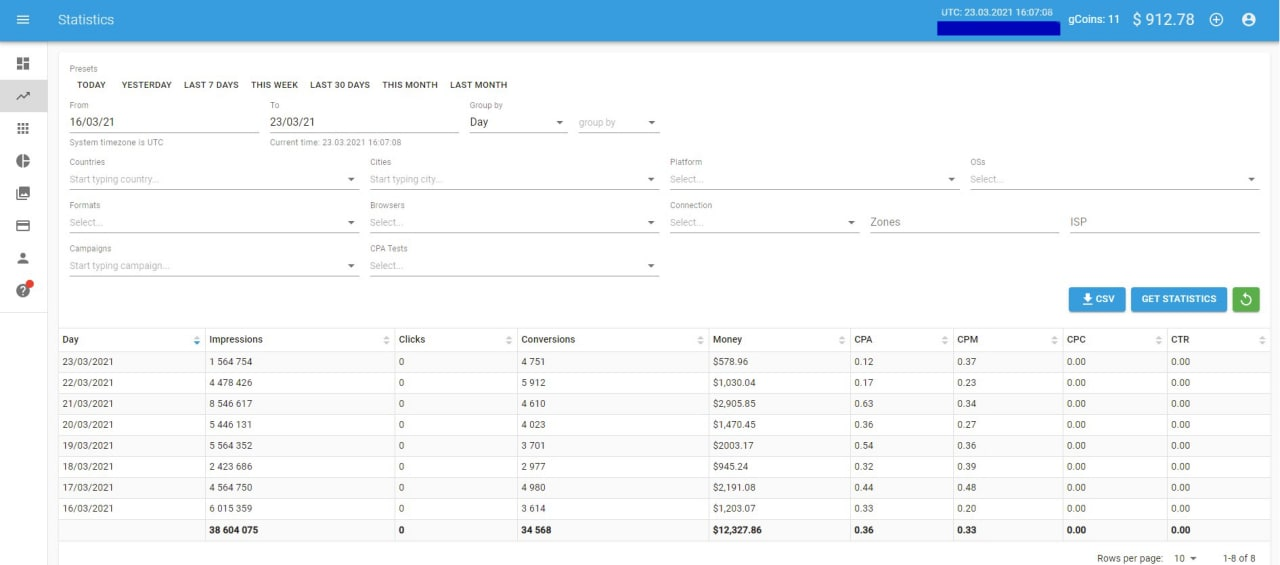The image size is (1280, 565).
Task: Sort by Conversions column arrows
Action: (x=700, y=341)
